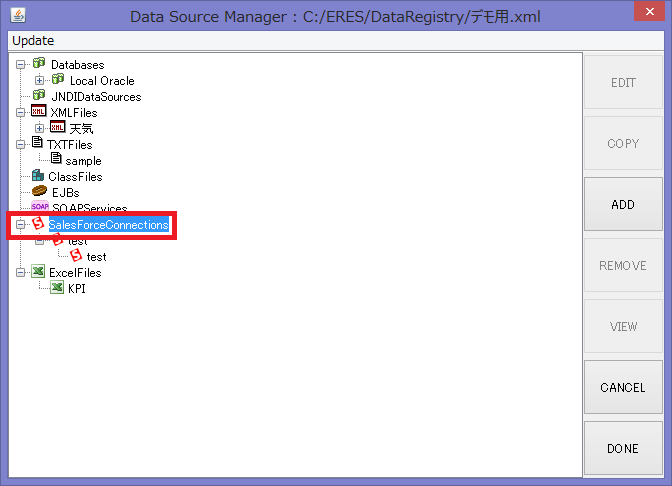
Task: Select the SOAPServices entry
Action: (90, 208)
